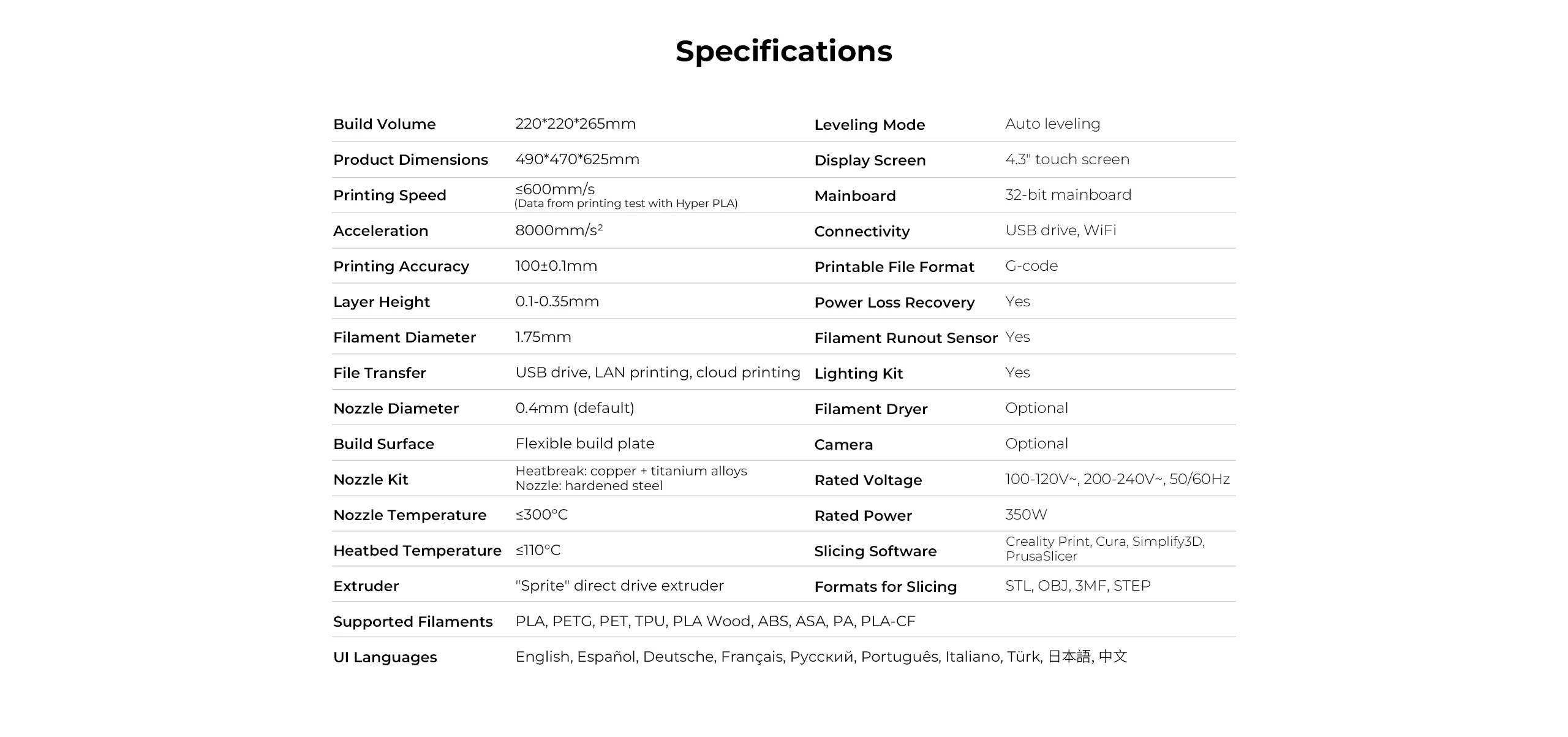The width and height of the screenshot is (1568, 737).
Task: Click the Specifications heading
Action: pyautogui.click(x=783, y=51)
